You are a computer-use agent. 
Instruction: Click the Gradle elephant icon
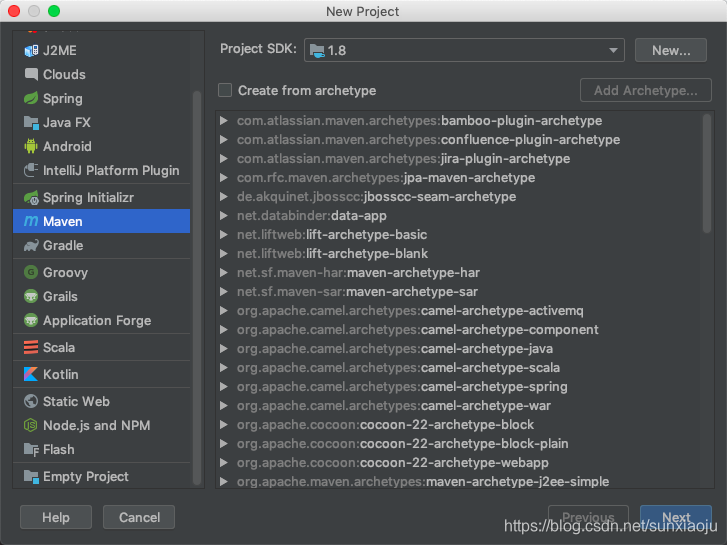pos(31,245)
